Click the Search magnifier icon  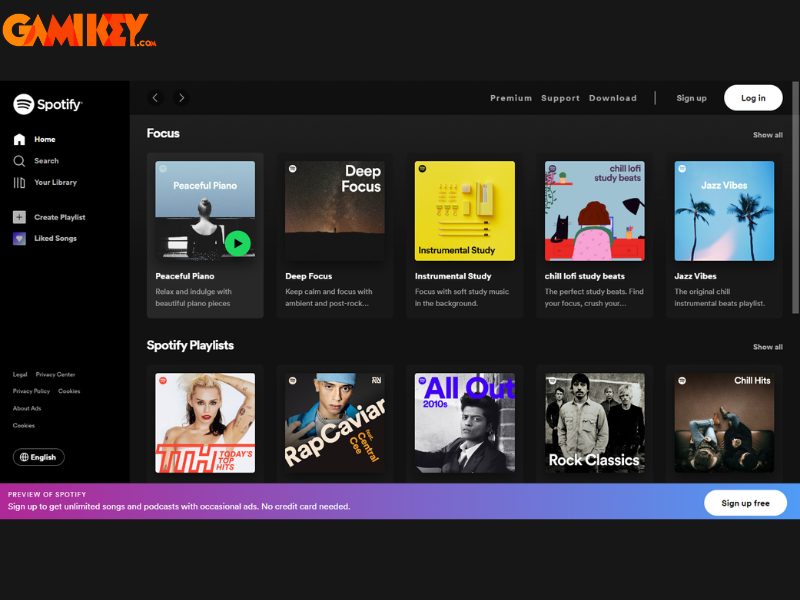coord(19,161)
